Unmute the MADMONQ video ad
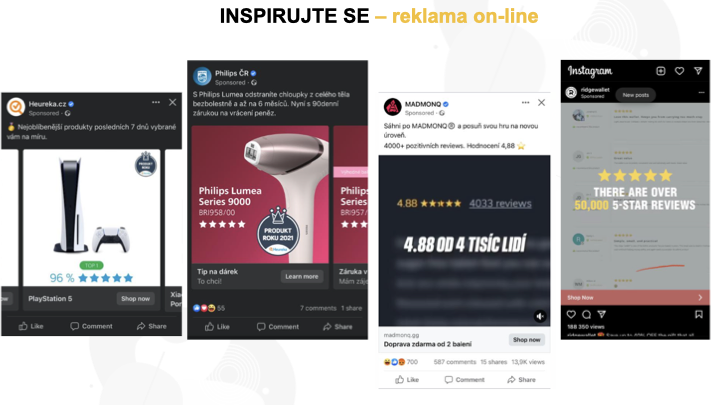Image resolution: width=720 pixels, height=405 pixels. 540,316
